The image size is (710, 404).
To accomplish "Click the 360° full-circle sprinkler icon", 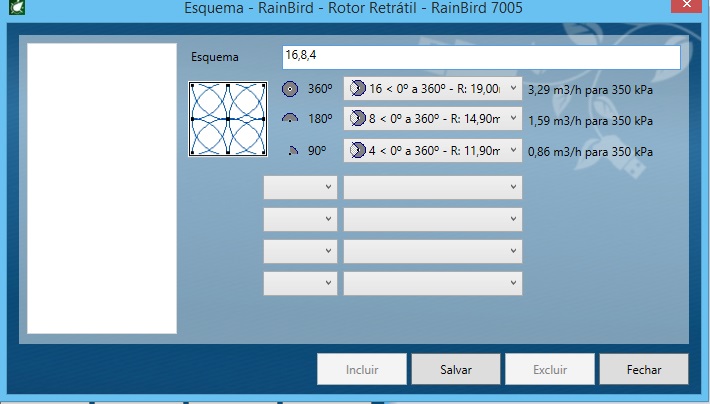I will tap(290, 89).
